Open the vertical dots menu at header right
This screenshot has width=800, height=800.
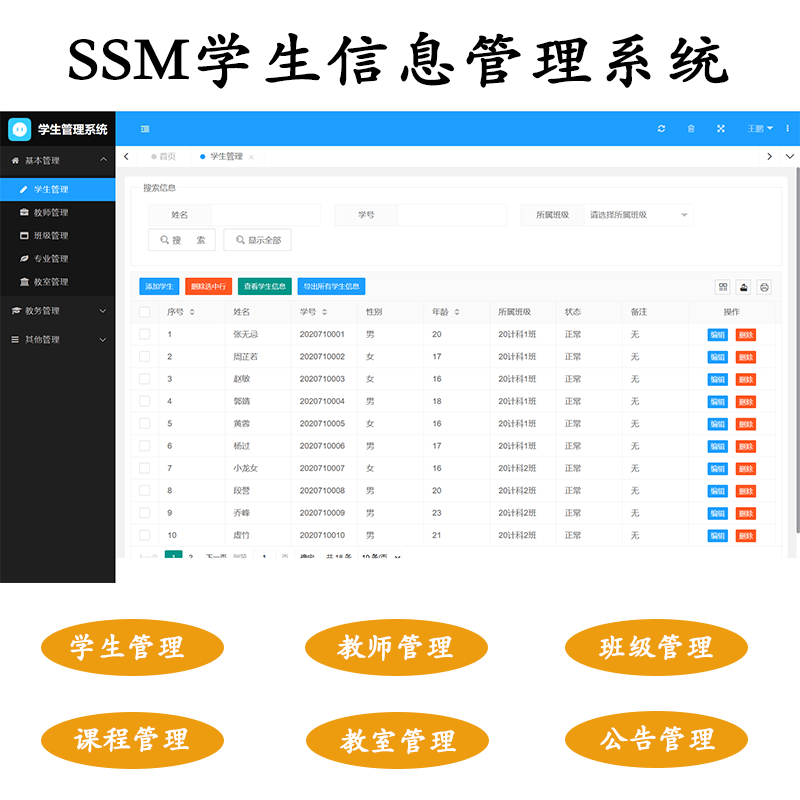[x=786, y=129]
